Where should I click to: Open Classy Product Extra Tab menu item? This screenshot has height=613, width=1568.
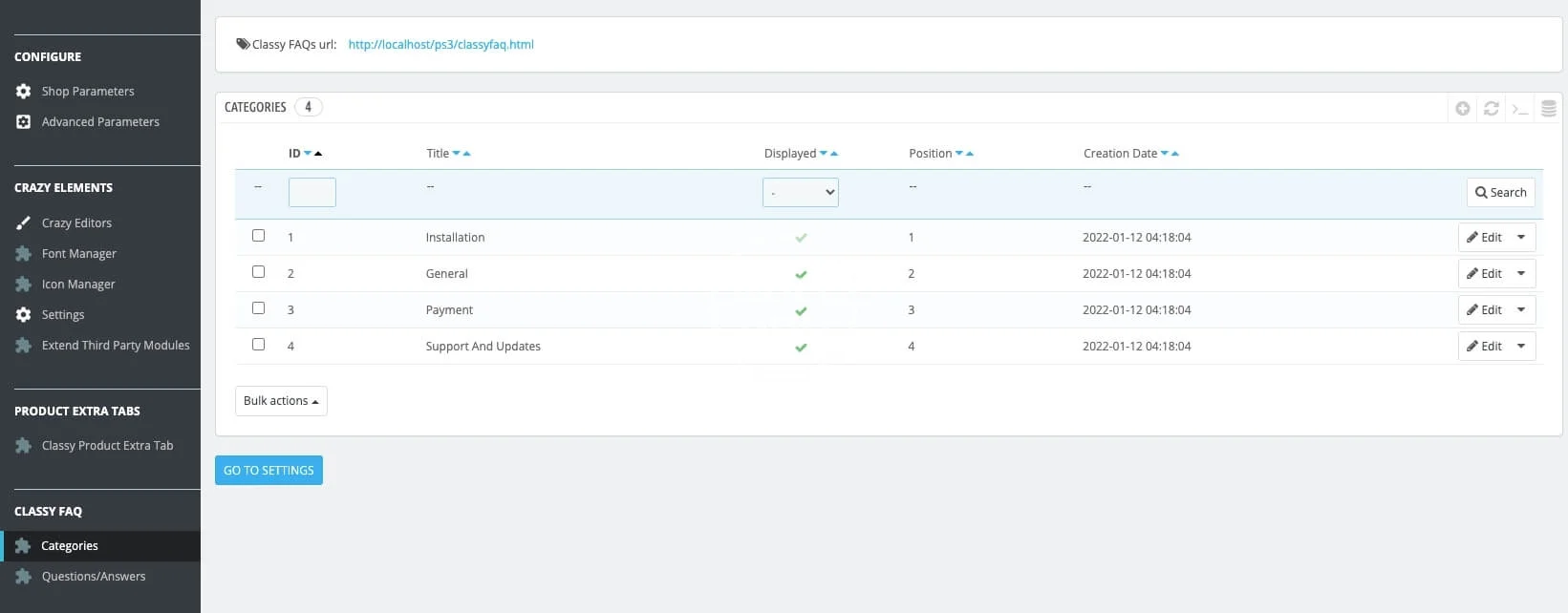pos(107,445)
